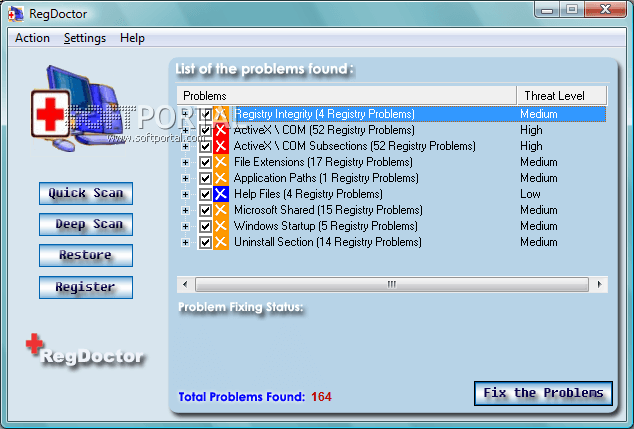Expand the Application Paths tree node
Screen dimensions: 634x429
[x=185, y=178]
